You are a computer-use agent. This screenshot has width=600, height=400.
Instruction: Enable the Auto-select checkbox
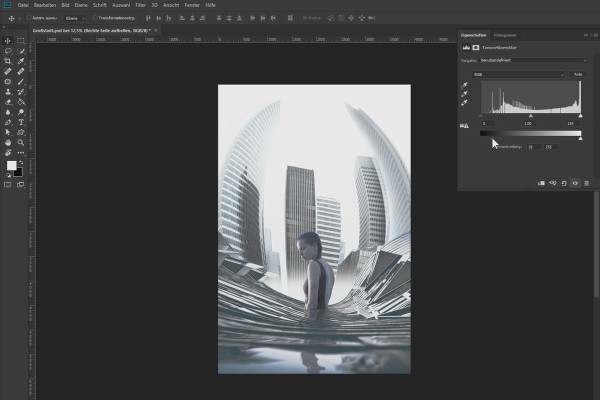(x=29, y=18)
